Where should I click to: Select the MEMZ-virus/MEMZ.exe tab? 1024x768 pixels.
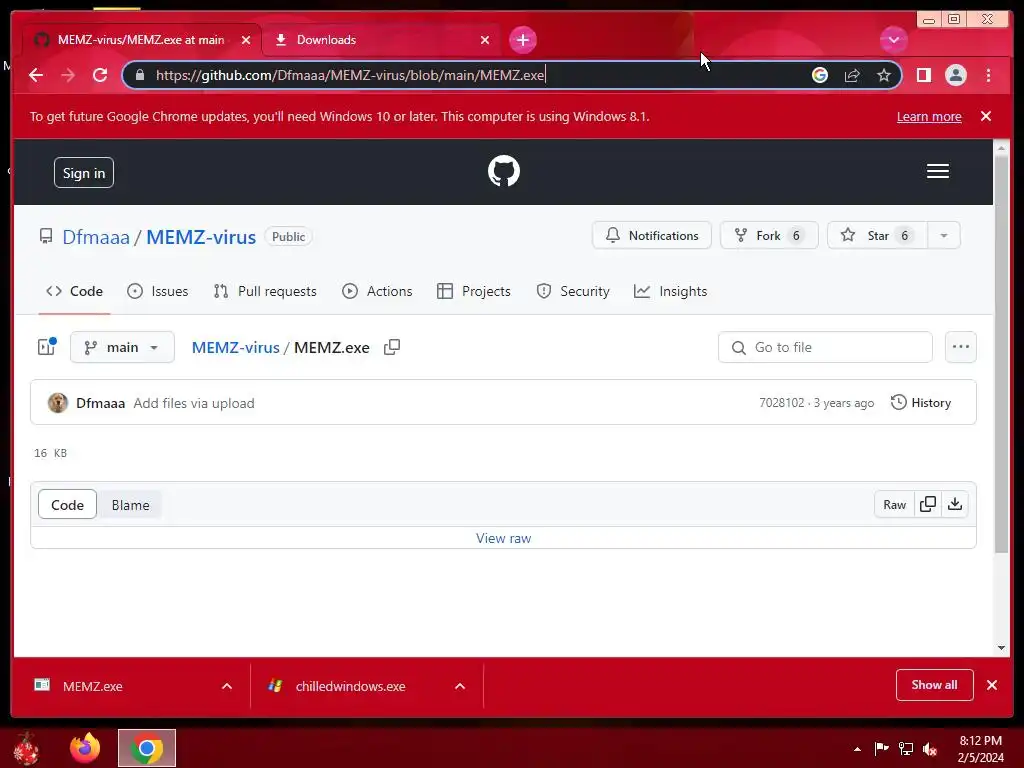142,40
